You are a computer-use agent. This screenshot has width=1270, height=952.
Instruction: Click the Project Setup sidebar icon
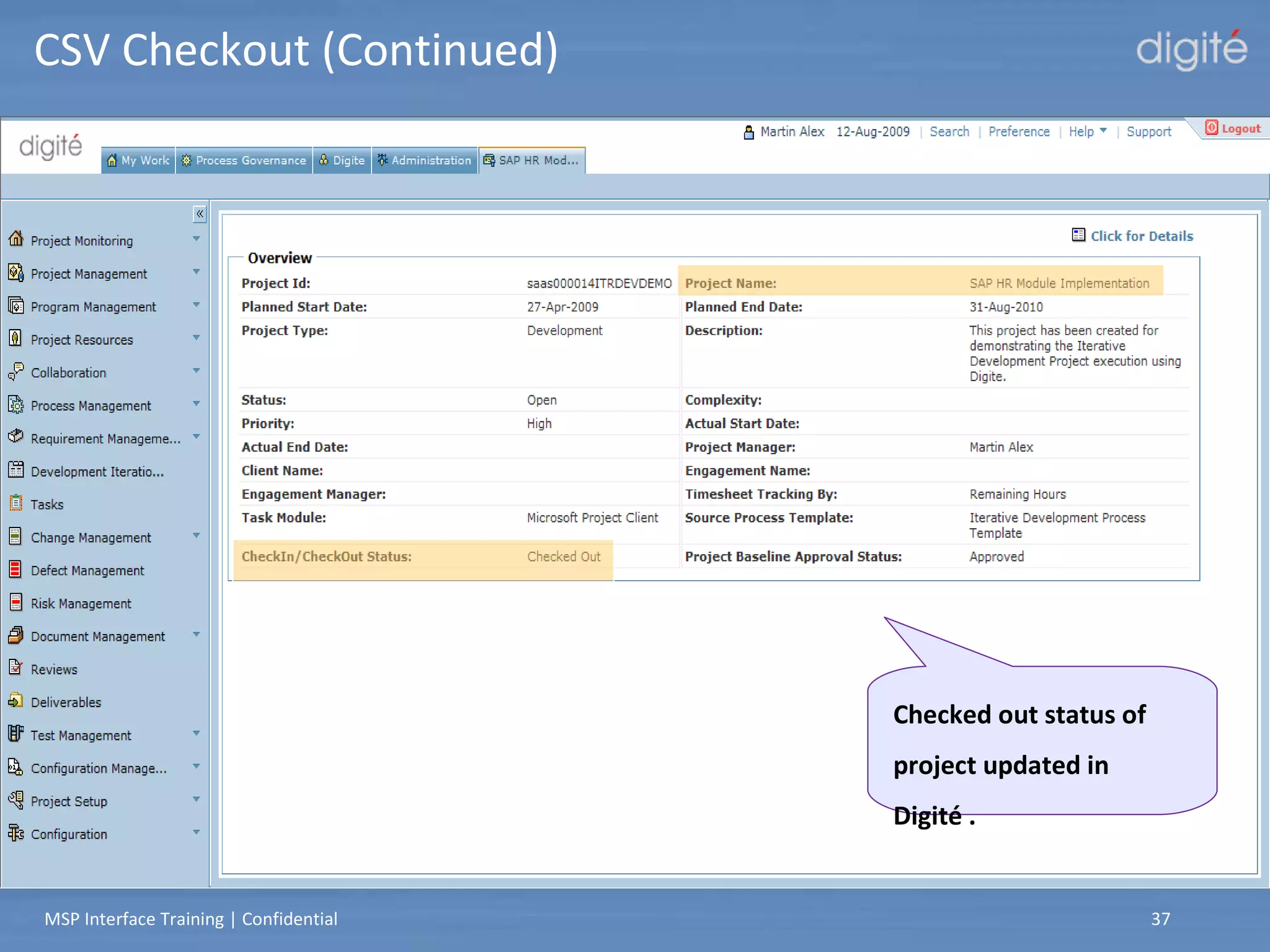click(x=16, y=800)
